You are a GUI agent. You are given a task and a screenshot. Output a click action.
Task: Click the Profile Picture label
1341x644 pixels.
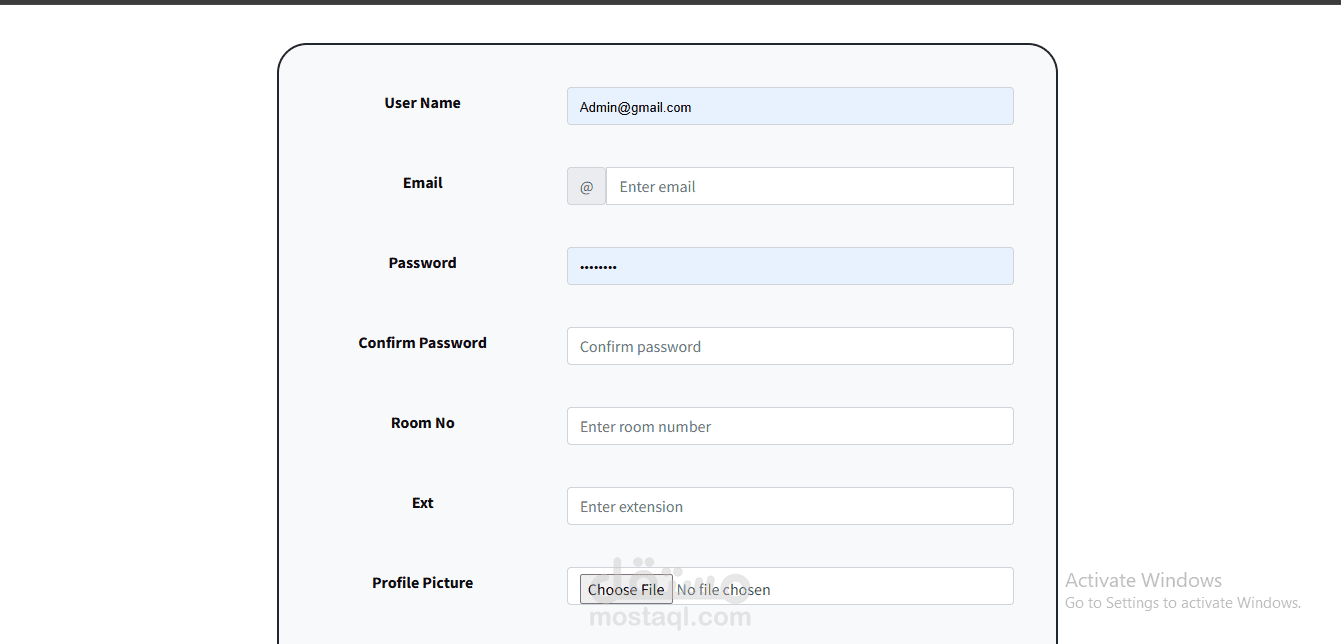(422, 583)
